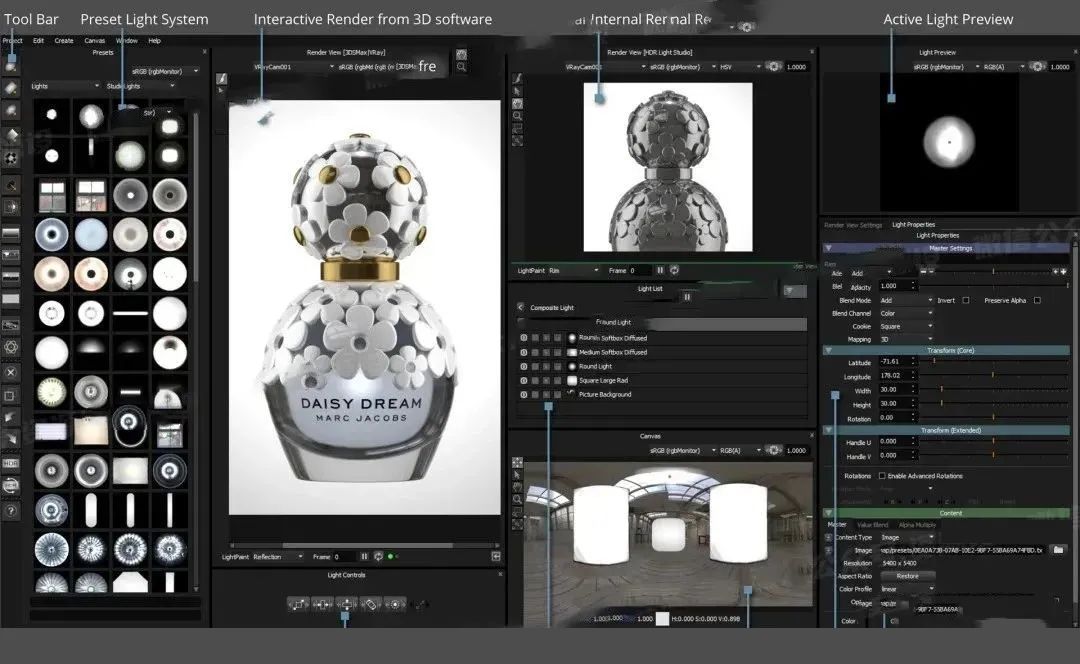Click the LightPaint brush tool in HDR render view

(x=517, y=78)
